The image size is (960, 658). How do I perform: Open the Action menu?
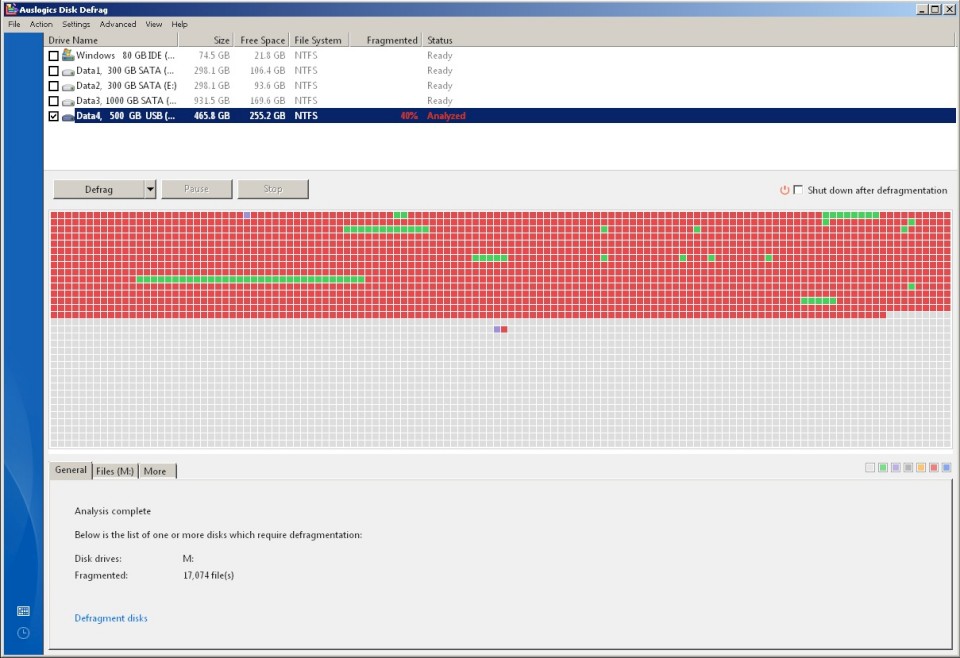click(x=41, y=24)
